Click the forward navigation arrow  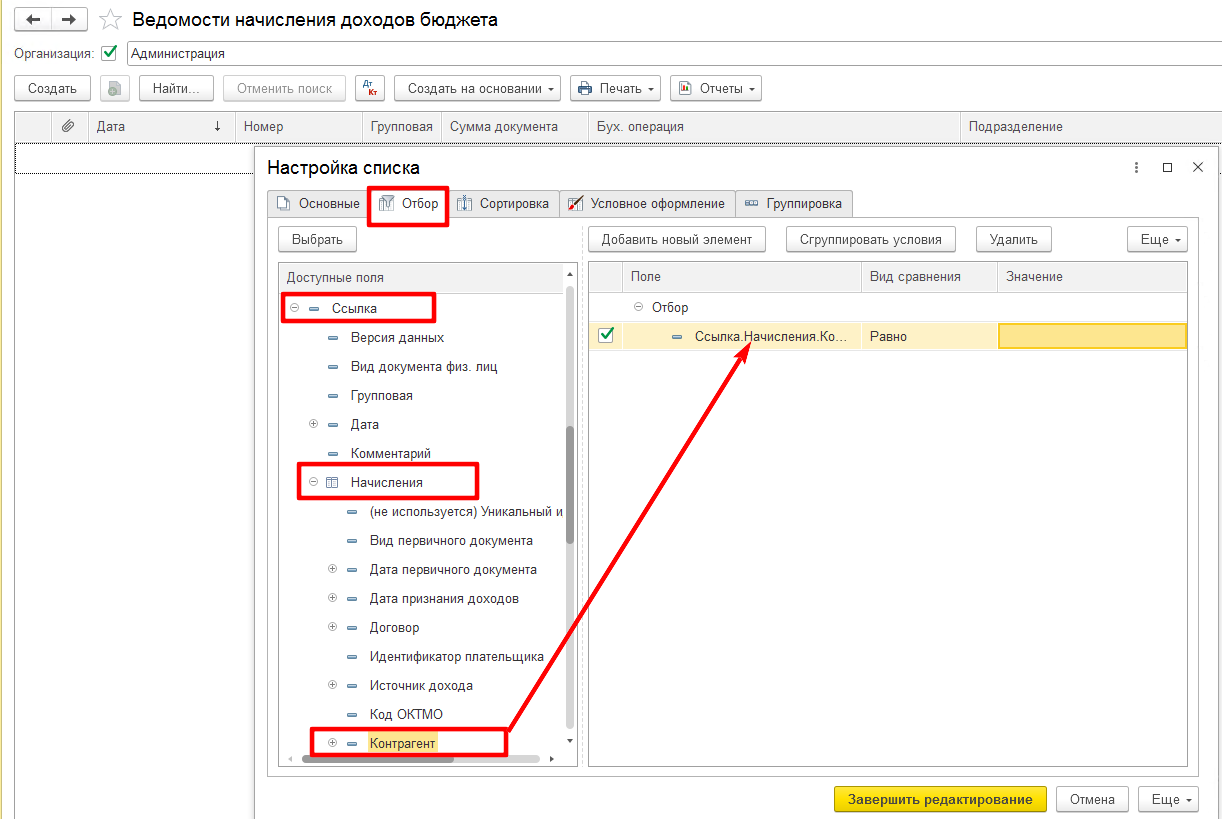click(69, 19)
